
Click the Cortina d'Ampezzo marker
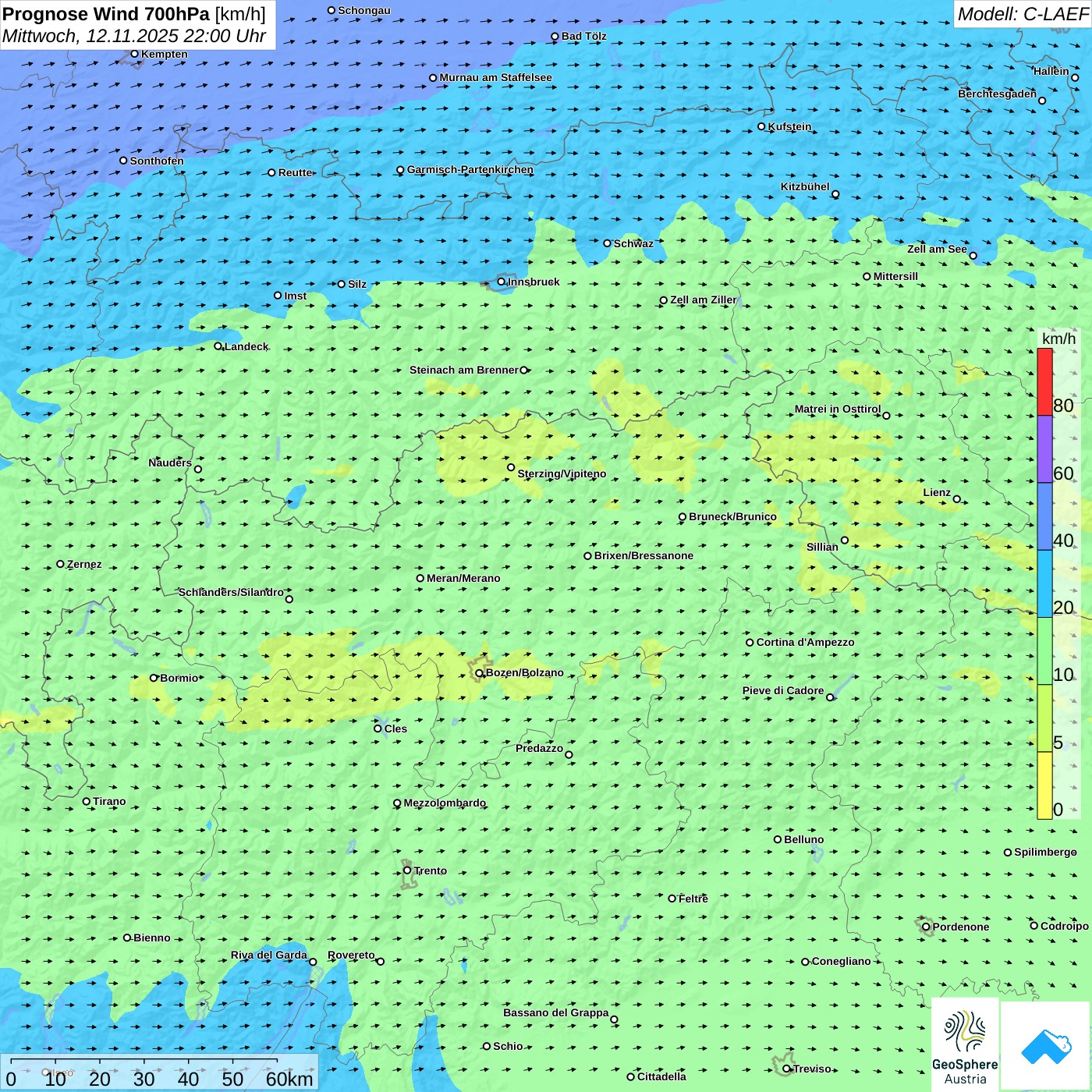point(750,642)
